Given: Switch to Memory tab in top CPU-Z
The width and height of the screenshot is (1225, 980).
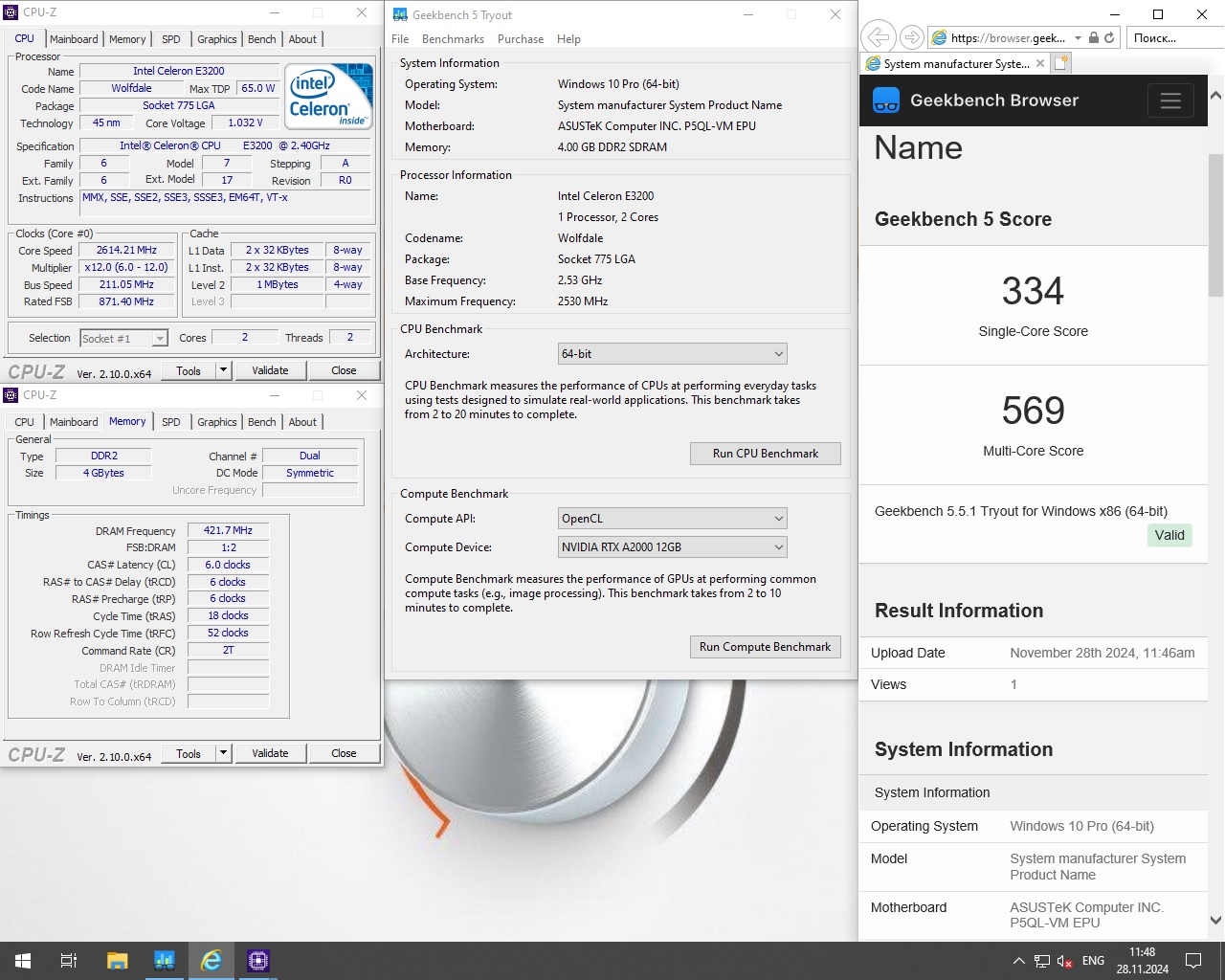Looking at the screenshot, I should coord(127,39).
